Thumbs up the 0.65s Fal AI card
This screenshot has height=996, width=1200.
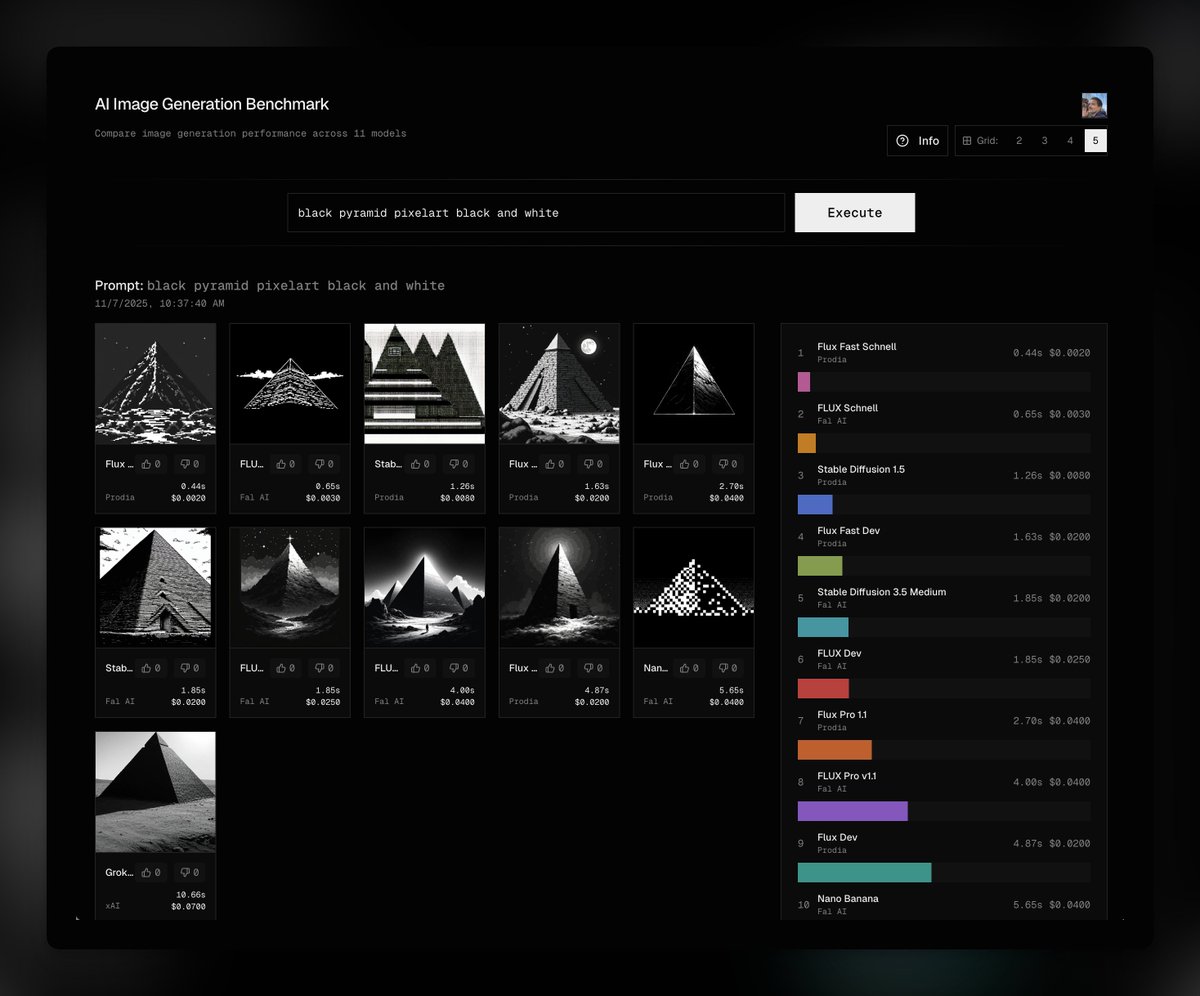pyautogui.click(x=287, y=464)
